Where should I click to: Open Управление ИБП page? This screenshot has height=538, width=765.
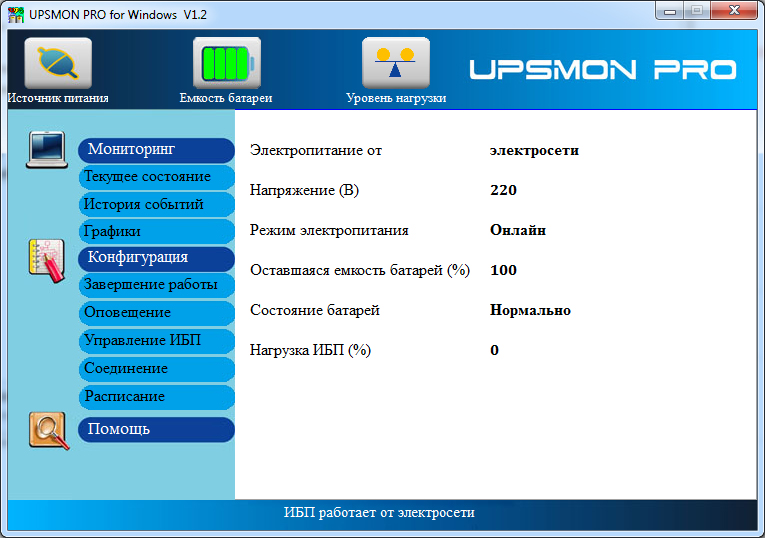[x=156, y=341]
